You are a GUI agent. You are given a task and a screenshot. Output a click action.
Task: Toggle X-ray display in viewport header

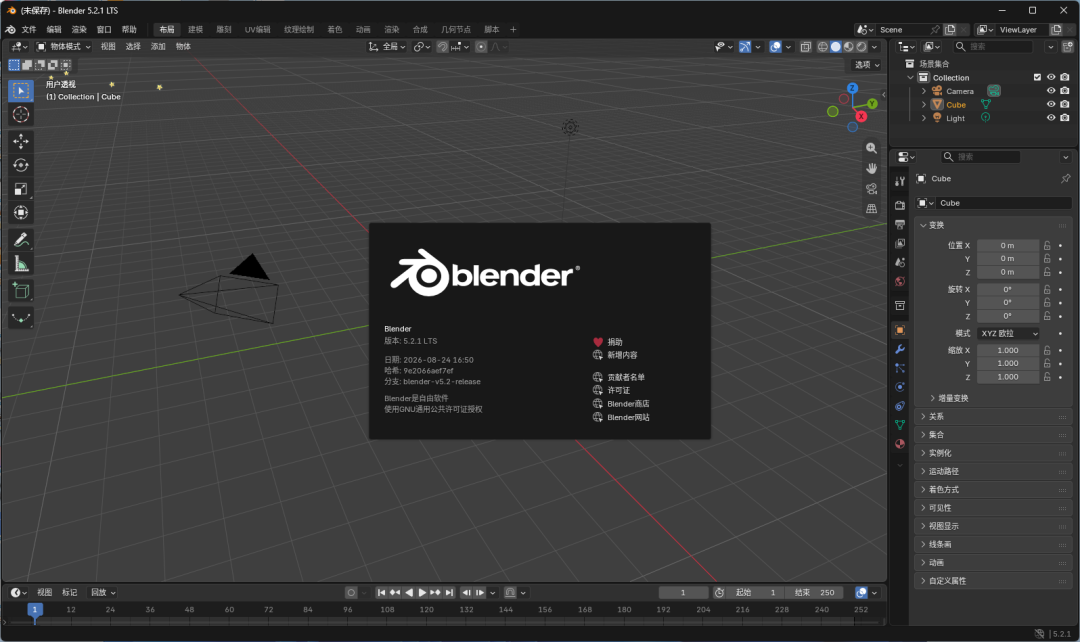point(805,47)
